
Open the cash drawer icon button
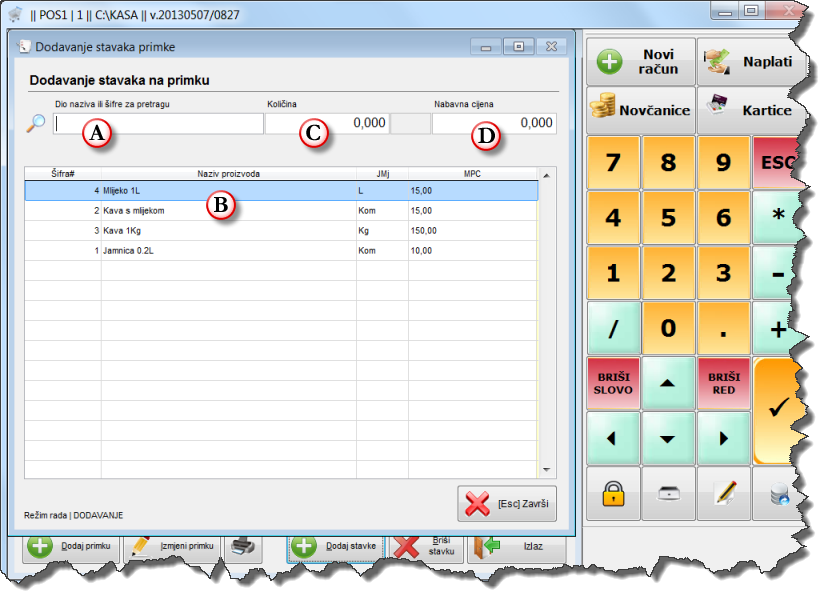[669, 493]
